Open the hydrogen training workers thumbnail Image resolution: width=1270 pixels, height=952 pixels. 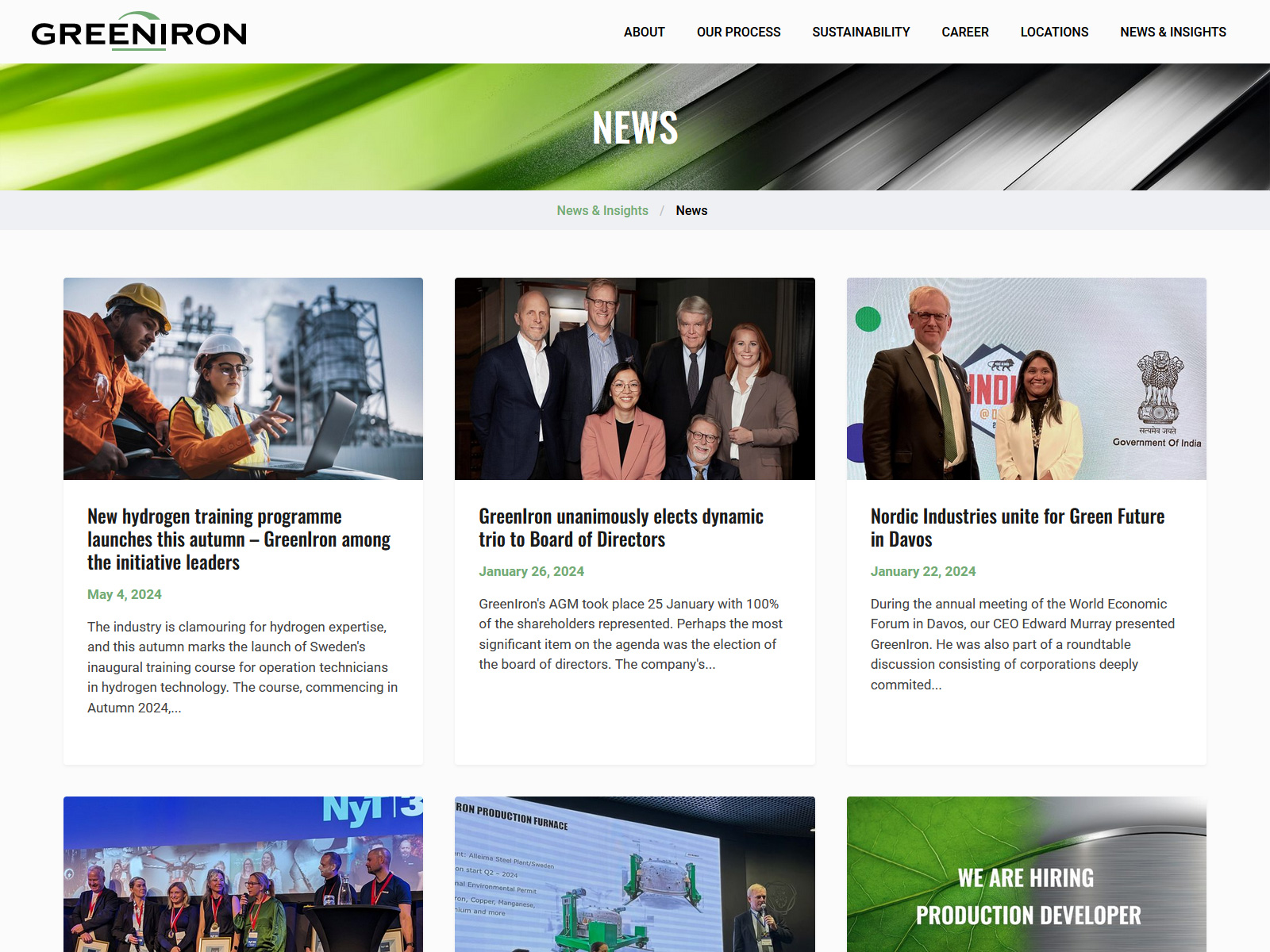click(243, 378)
